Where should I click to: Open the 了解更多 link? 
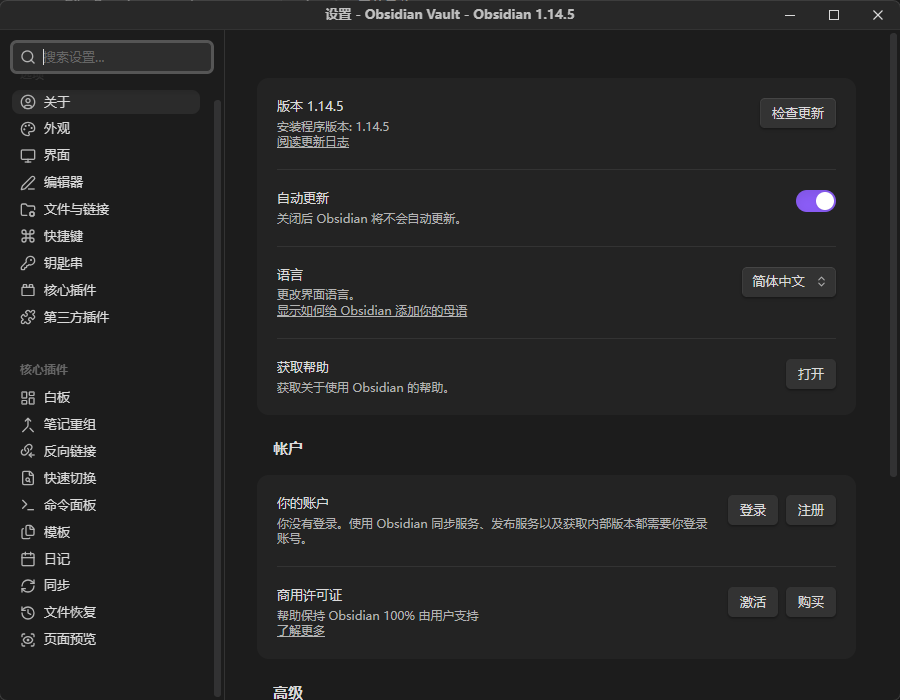(x=301, y=631)
